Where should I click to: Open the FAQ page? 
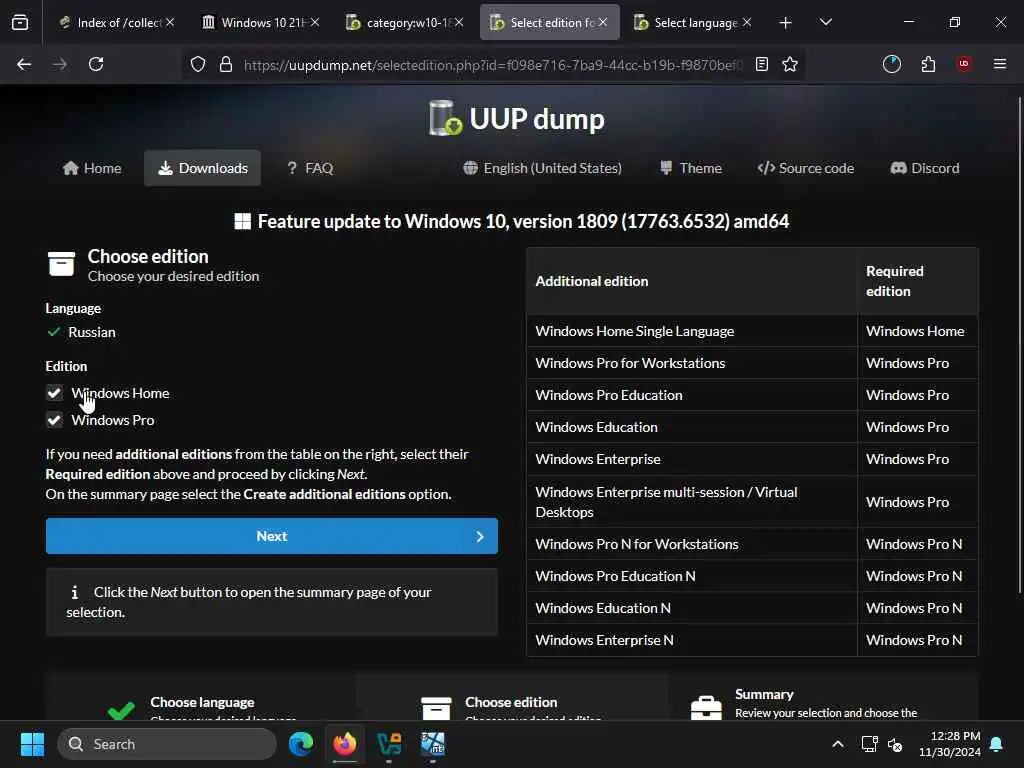pyautogui.click(x=310, y=168)
